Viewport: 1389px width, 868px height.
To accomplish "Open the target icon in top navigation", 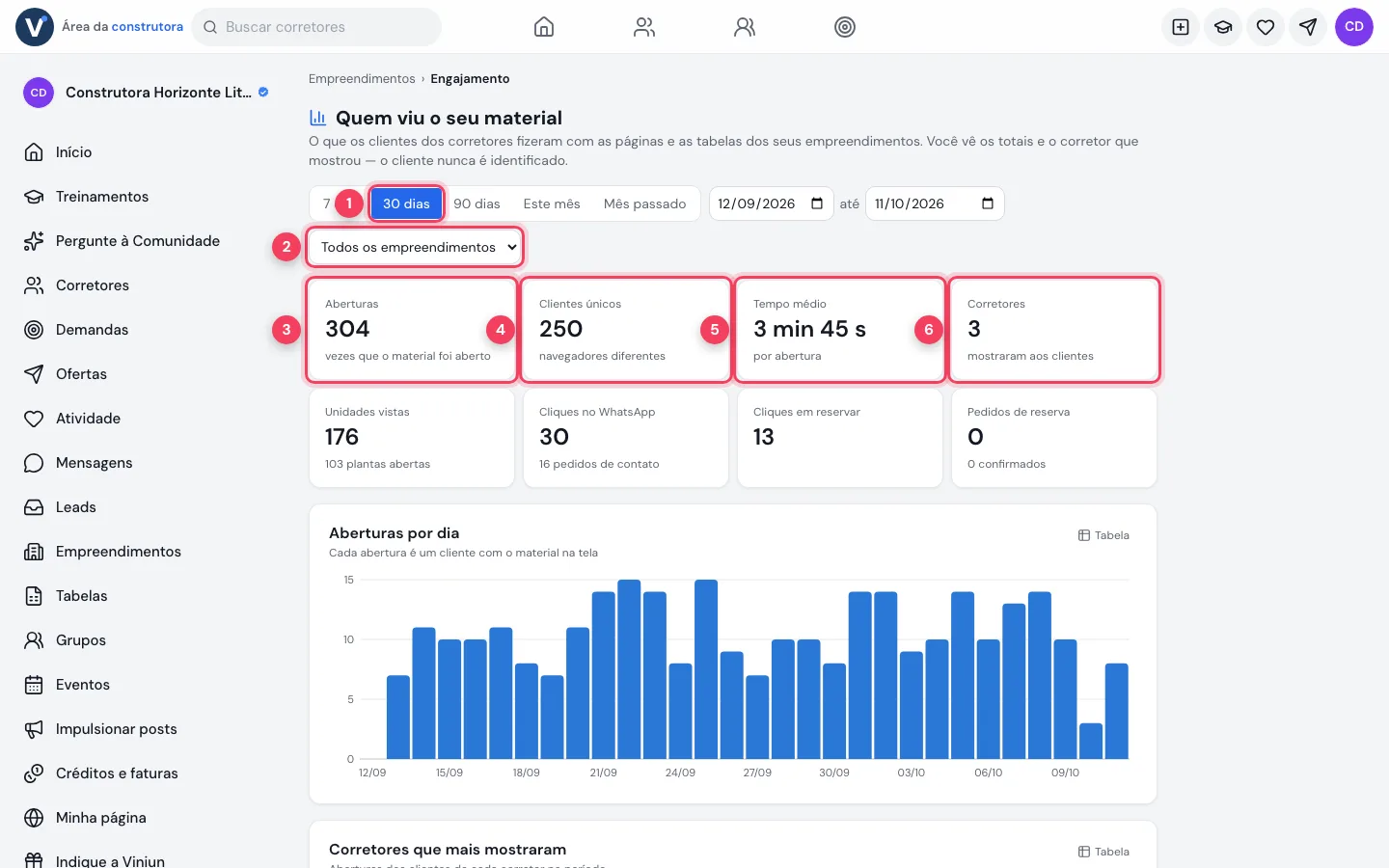I will pos(845,27).
